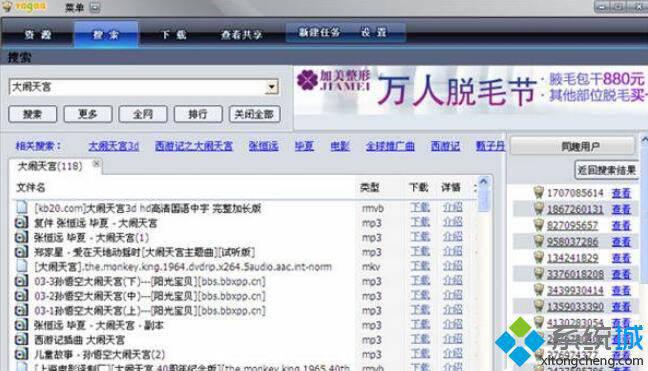Click the 全网 button
Image resolution: width=648 pixels, height=371 pixels.
pyautogui.click(x=143, y=114)
